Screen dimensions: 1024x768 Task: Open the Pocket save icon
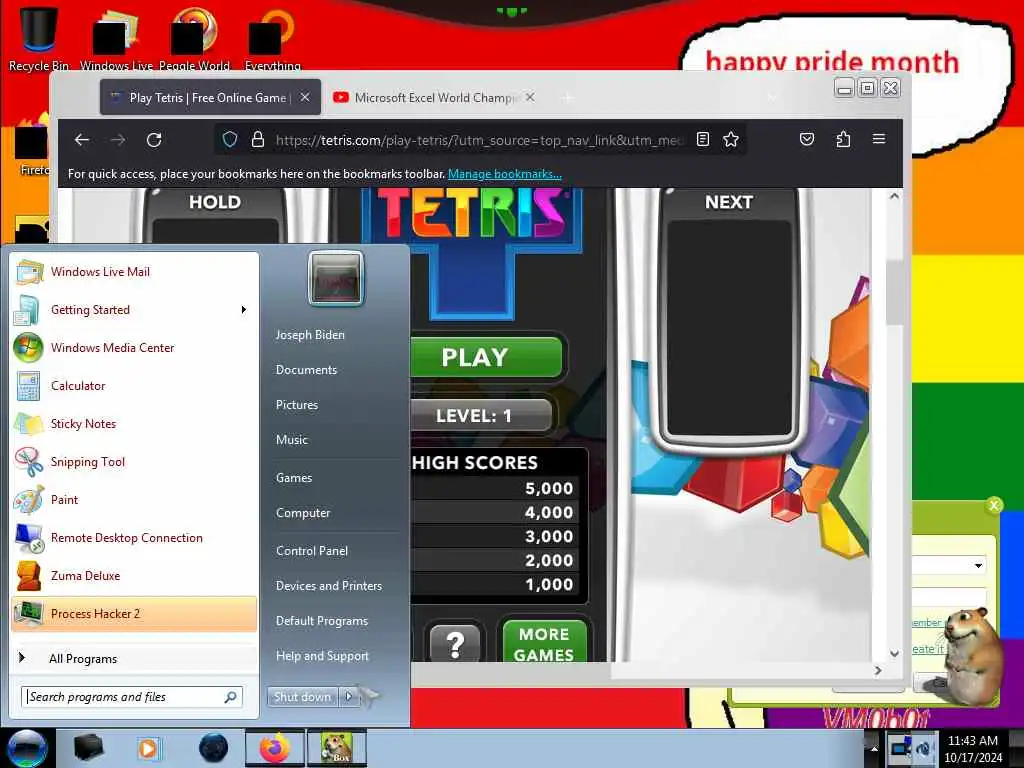807,139
